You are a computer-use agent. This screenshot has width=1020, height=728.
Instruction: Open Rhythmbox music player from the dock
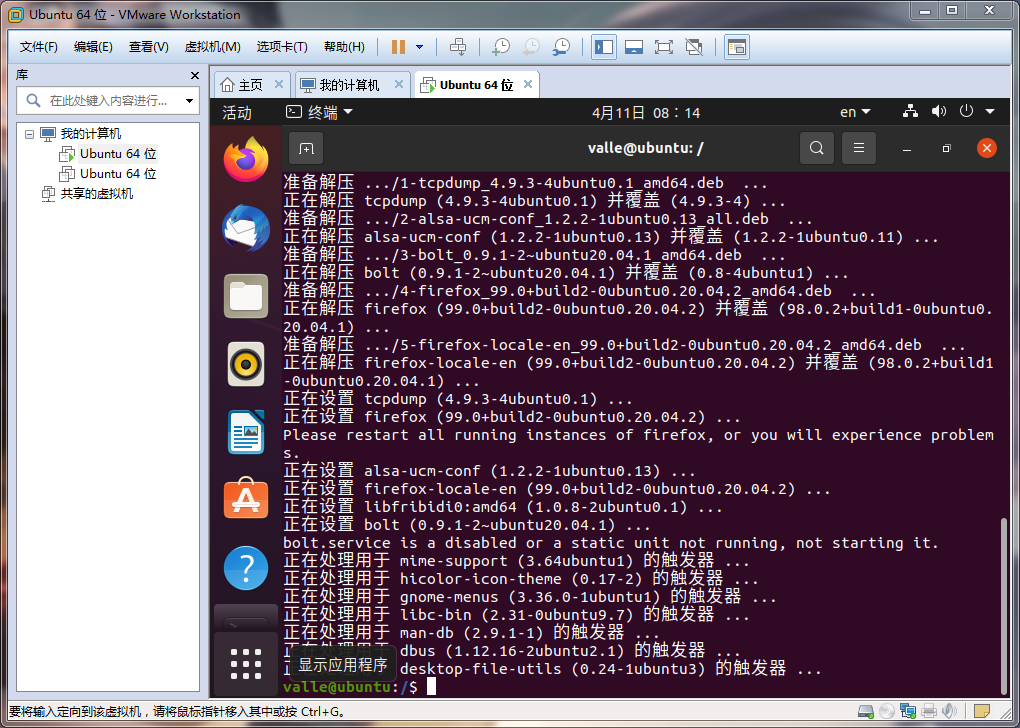pyautogui.click(x=246, y=364)
